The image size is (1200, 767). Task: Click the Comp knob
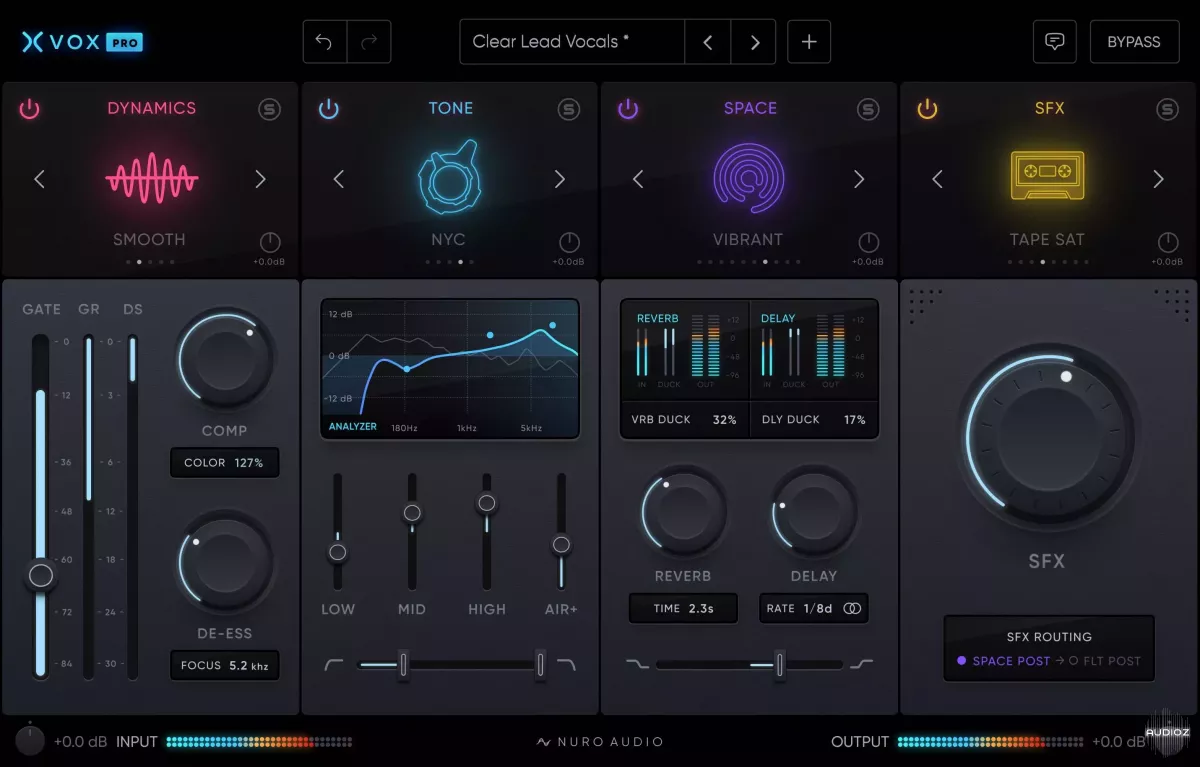pos(224,359)
